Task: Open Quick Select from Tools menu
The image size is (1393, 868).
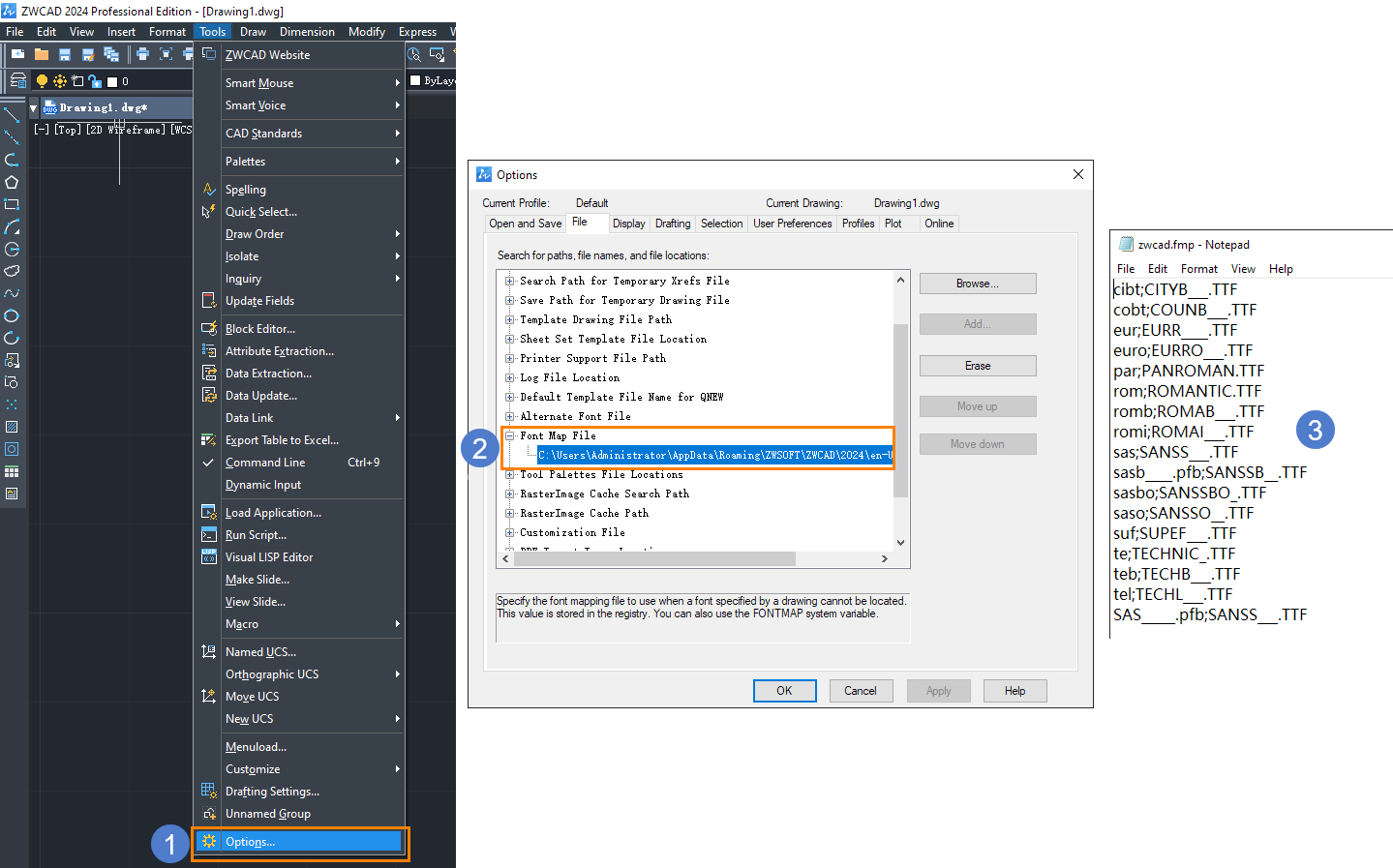Action: [299, 212]
